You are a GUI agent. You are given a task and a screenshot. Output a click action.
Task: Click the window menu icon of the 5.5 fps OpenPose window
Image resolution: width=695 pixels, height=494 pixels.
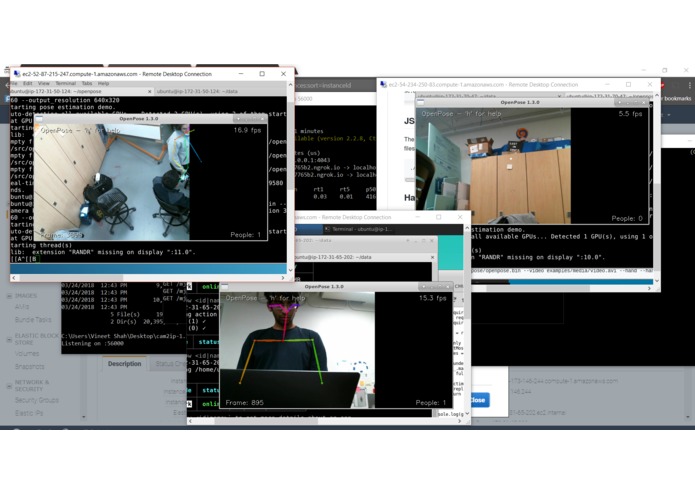coord(421,102)
